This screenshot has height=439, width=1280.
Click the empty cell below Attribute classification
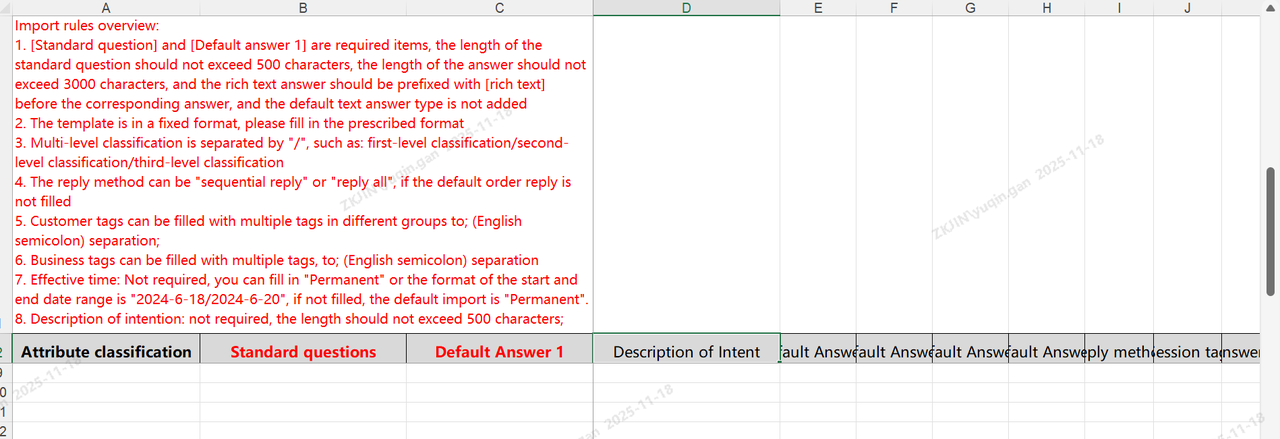pos(106,373)
